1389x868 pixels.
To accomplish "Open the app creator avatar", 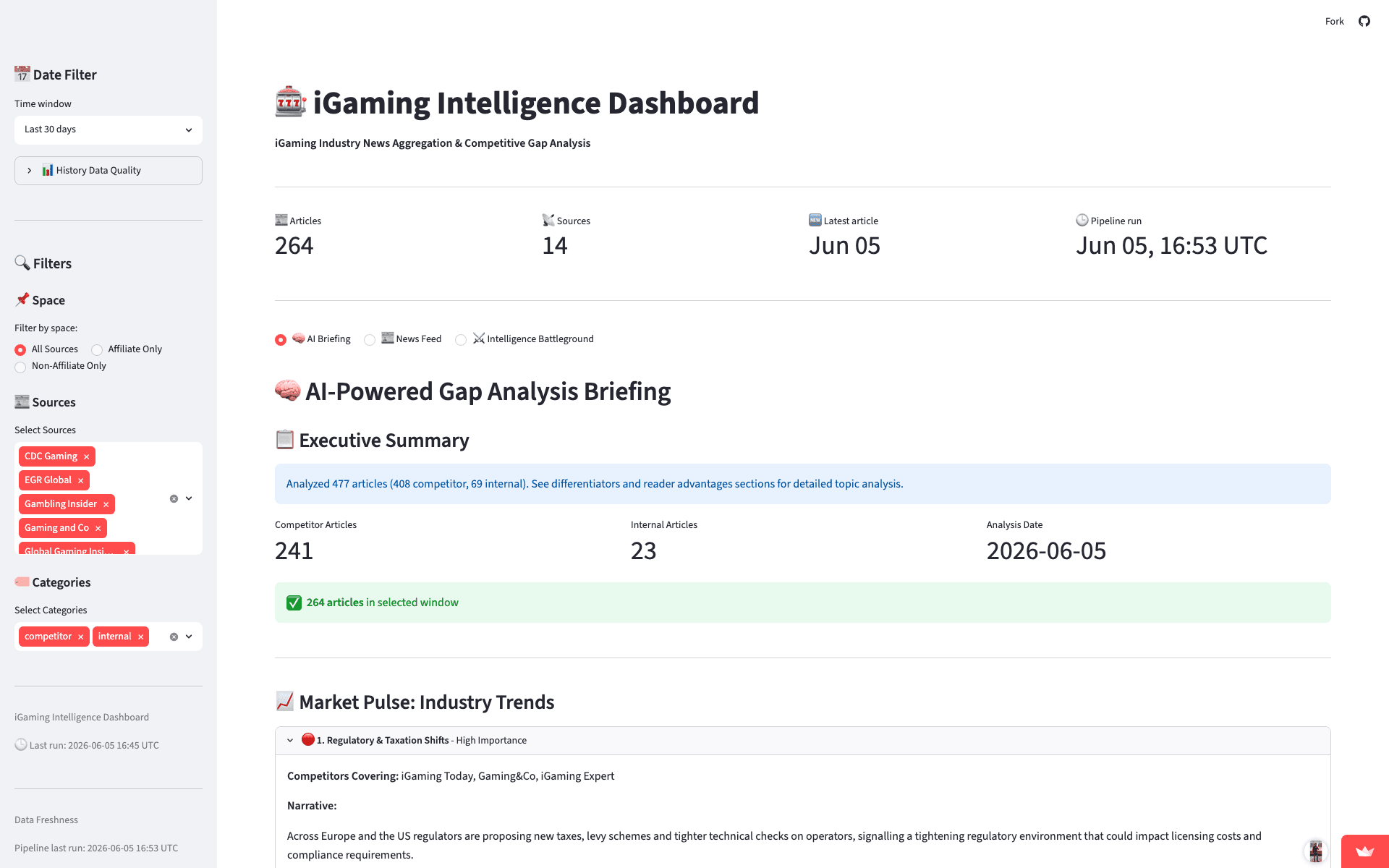I will click(1316, 851).
